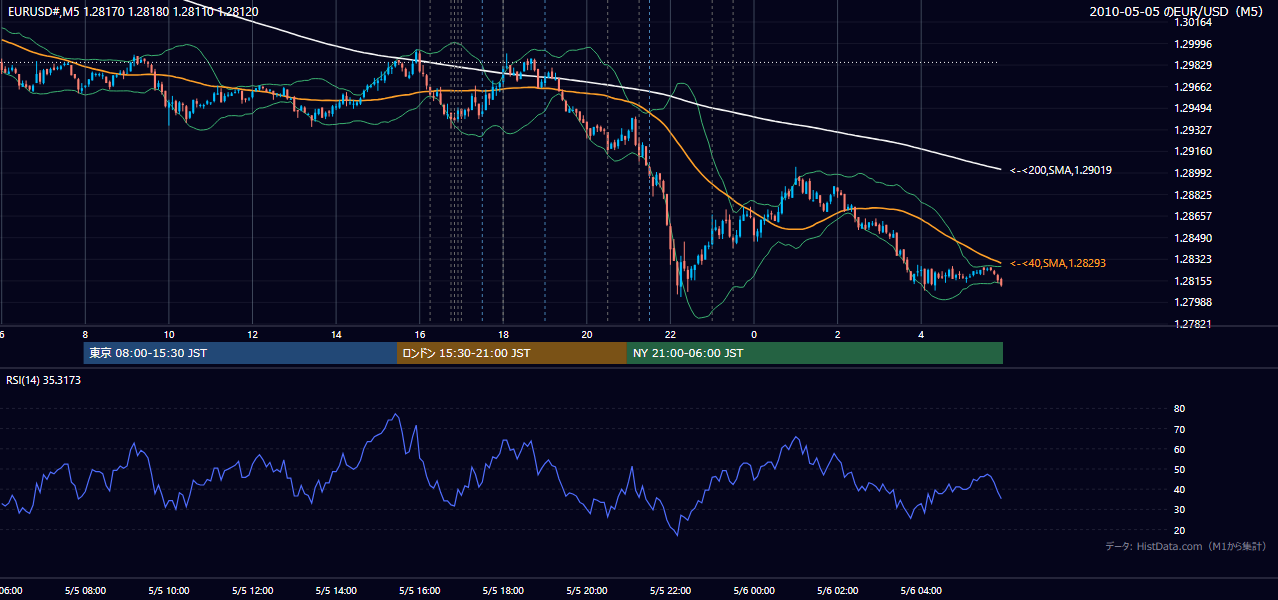Screen dimensions: 1278x600
Task: Click price axis label 1.29160
Action: click(x=1193, y=151)
